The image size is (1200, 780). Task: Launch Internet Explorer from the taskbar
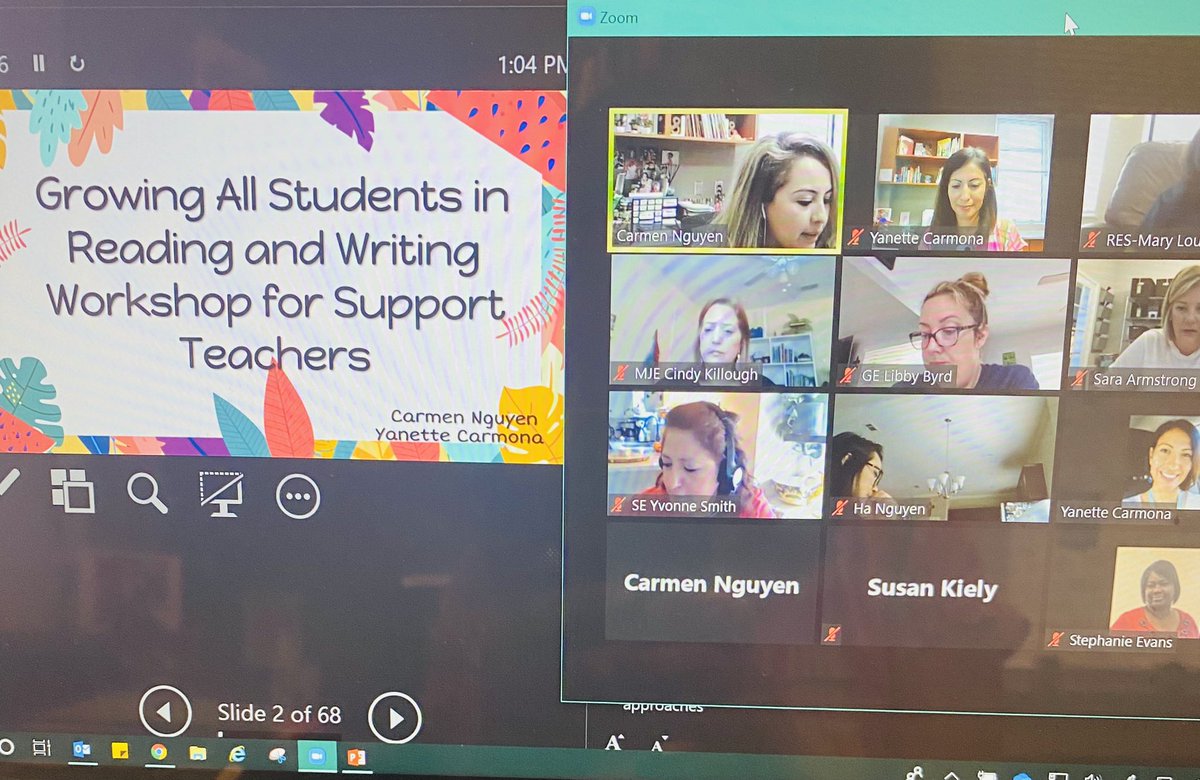point(237,753)
